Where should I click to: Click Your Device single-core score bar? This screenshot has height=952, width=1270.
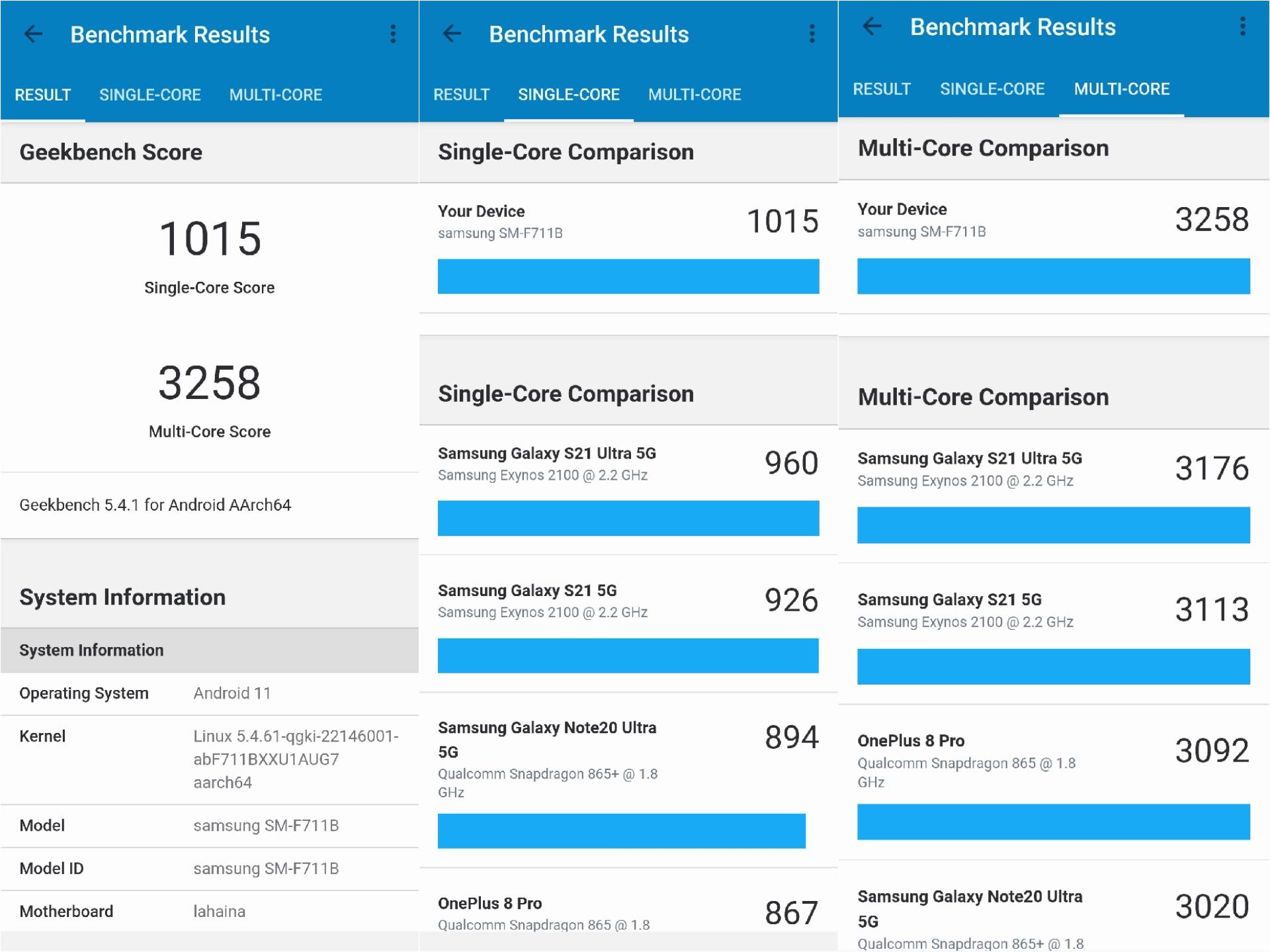(628, 277)
